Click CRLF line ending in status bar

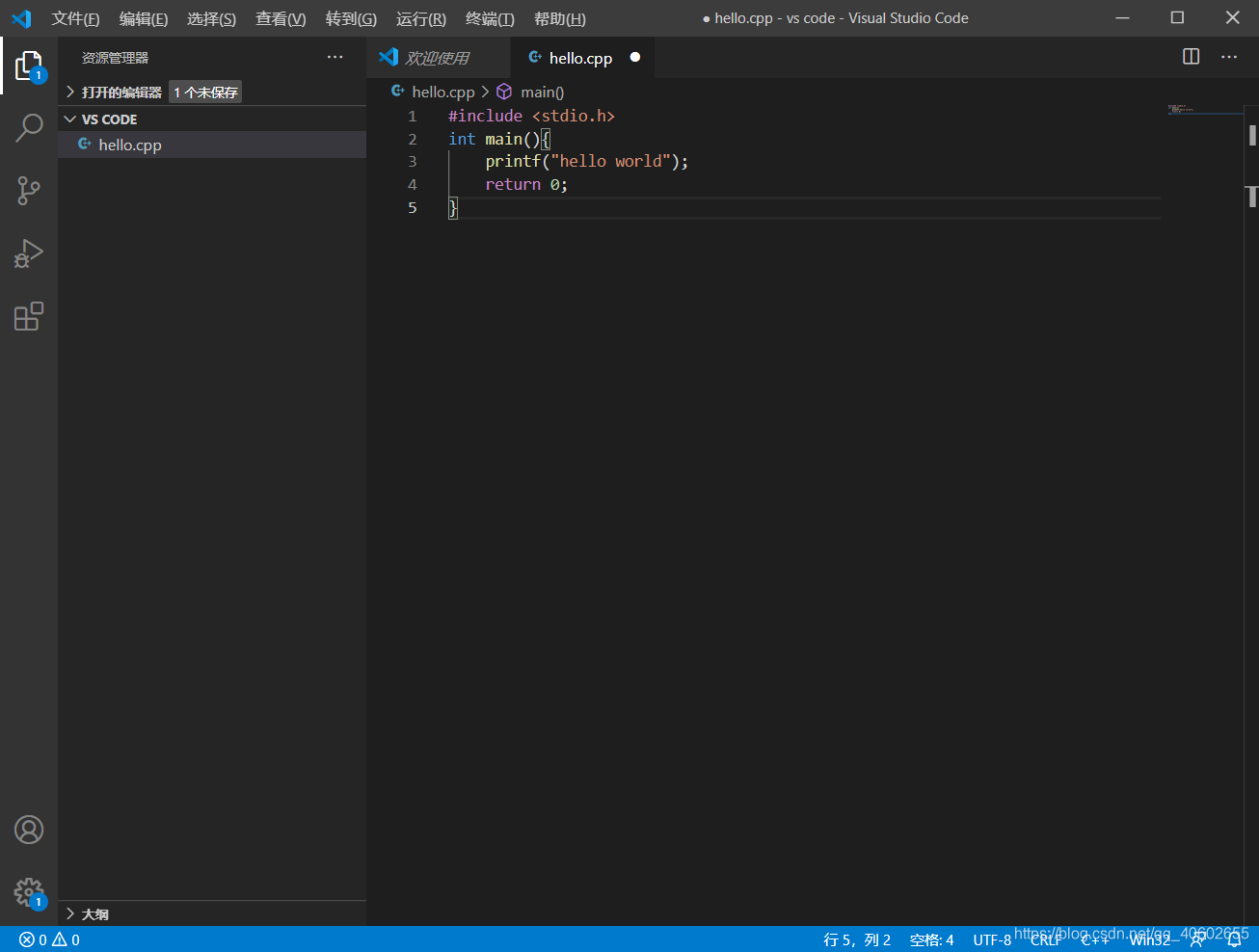1046,939
